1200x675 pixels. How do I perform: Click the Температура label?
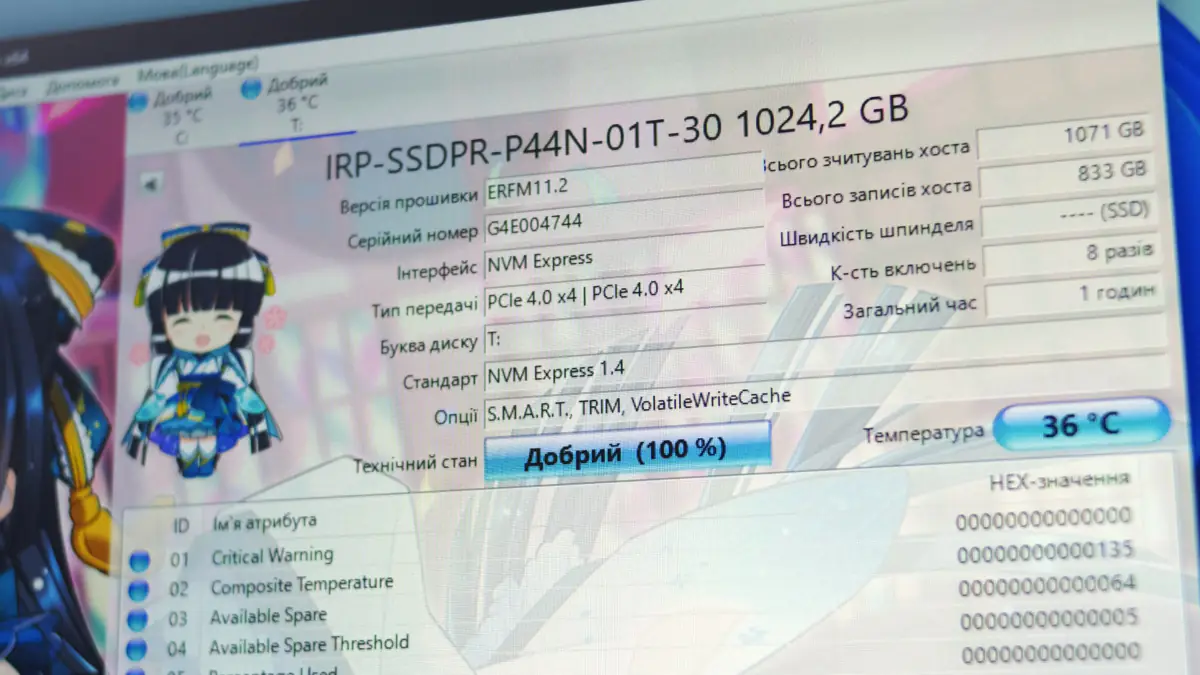coord(924,434)
